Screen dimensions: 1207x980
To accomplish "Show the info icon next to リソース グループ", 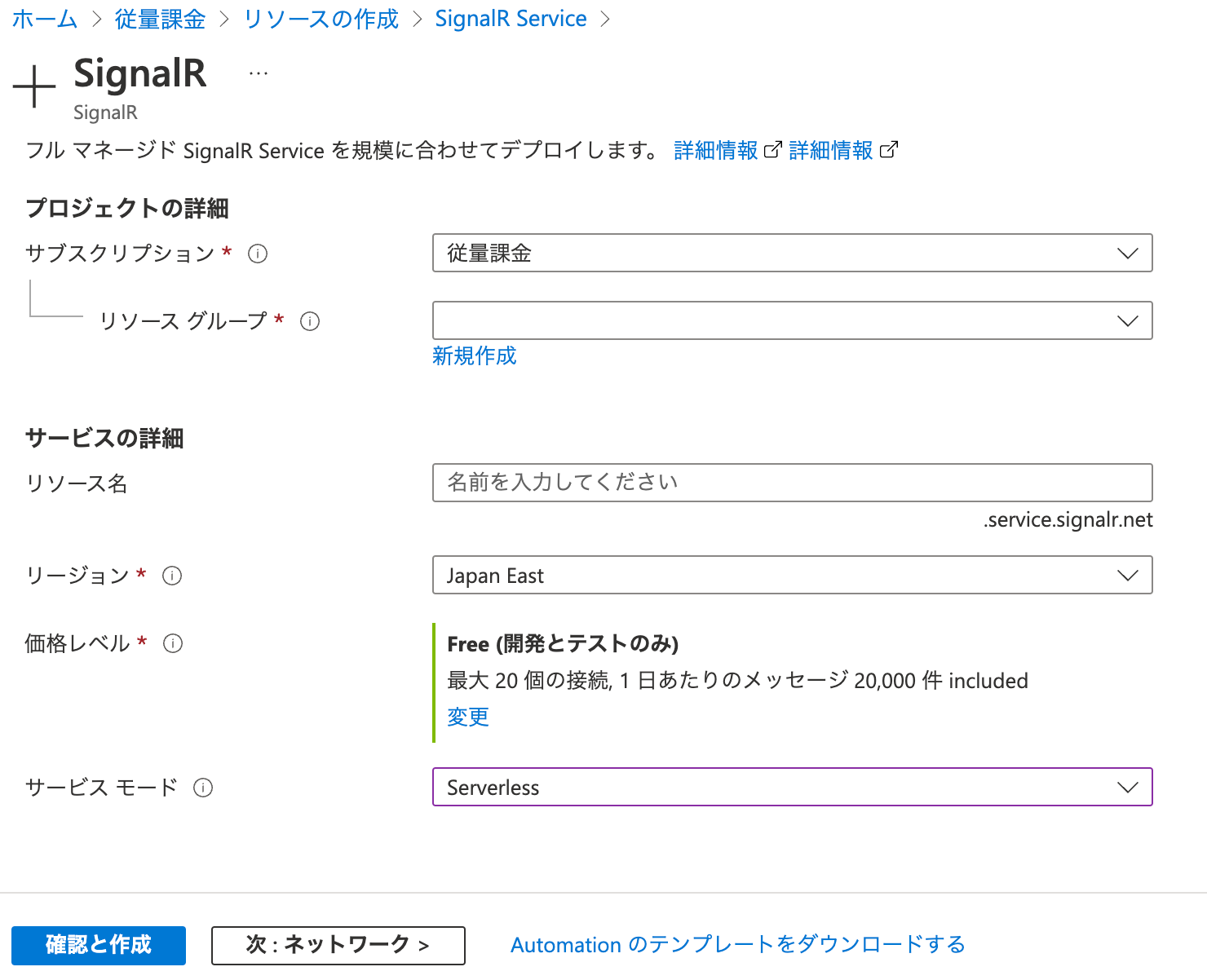I will pos(310,321).
